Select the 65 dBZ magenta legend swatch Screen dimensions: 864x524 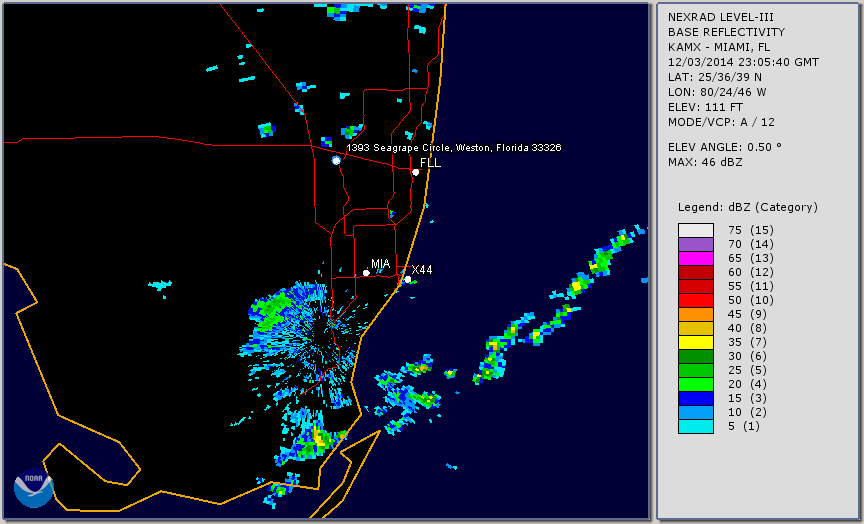point(696,258)
